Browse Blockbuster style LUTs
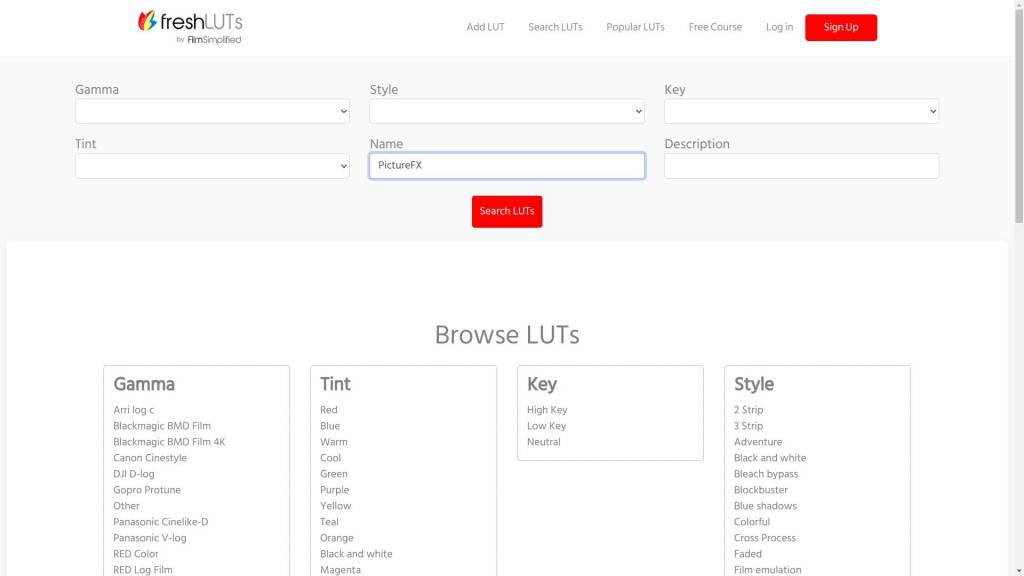The image size is (1024, 576). click(761, 490)
